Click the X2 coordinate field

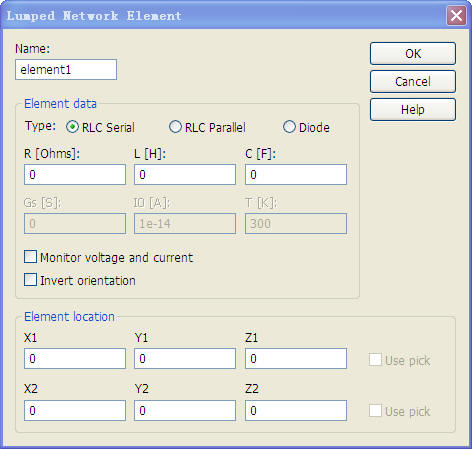[75, 410]
